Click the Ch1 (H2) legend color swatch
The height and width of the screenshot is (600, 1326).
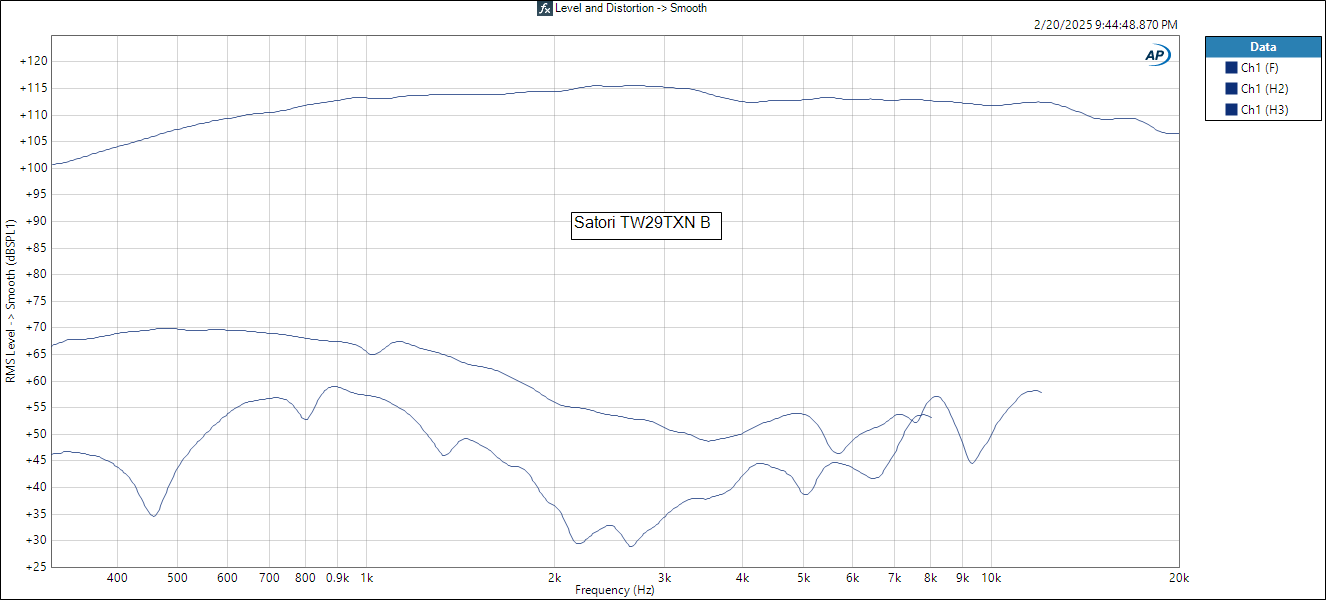click(1231, 89)
